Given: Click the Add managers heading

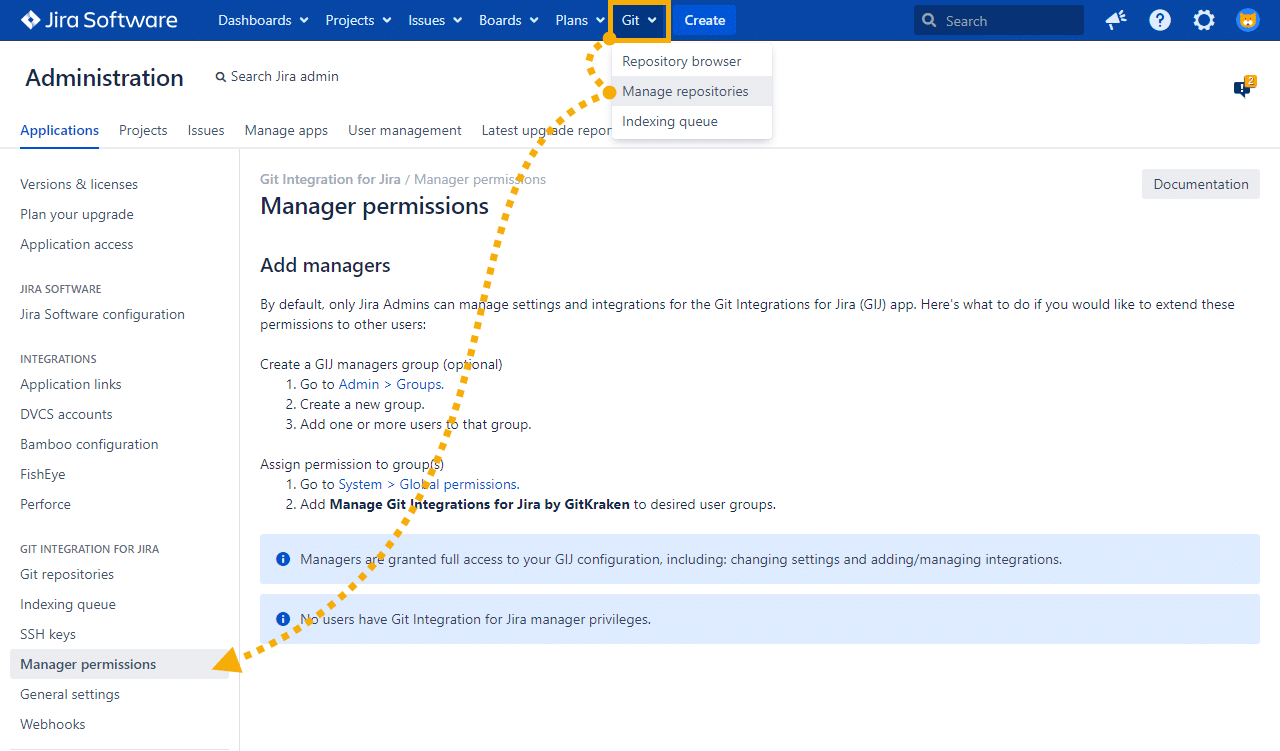Looking at the screenshot, I should click(x=325, y=265).
